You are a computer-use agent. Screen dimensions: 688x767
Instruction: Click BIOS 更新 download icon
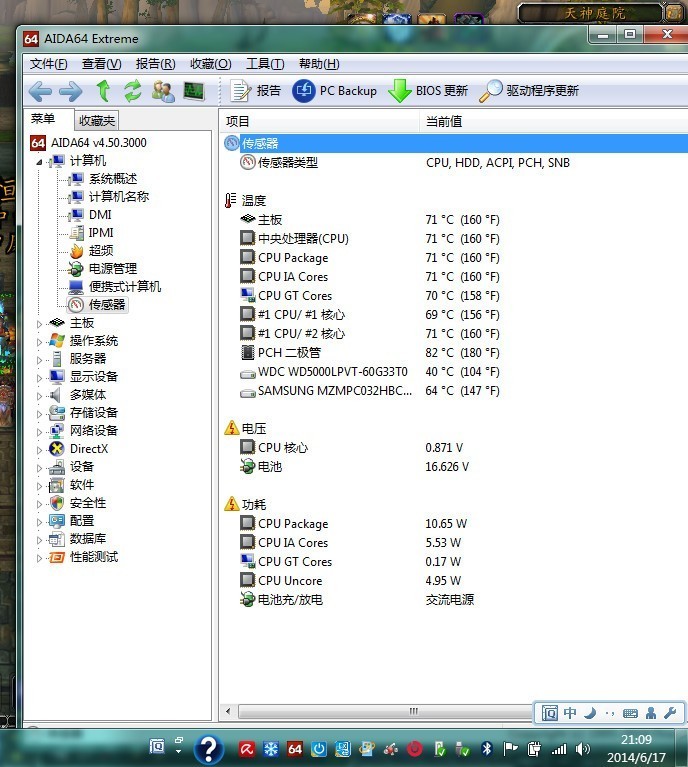click(428, 91)
